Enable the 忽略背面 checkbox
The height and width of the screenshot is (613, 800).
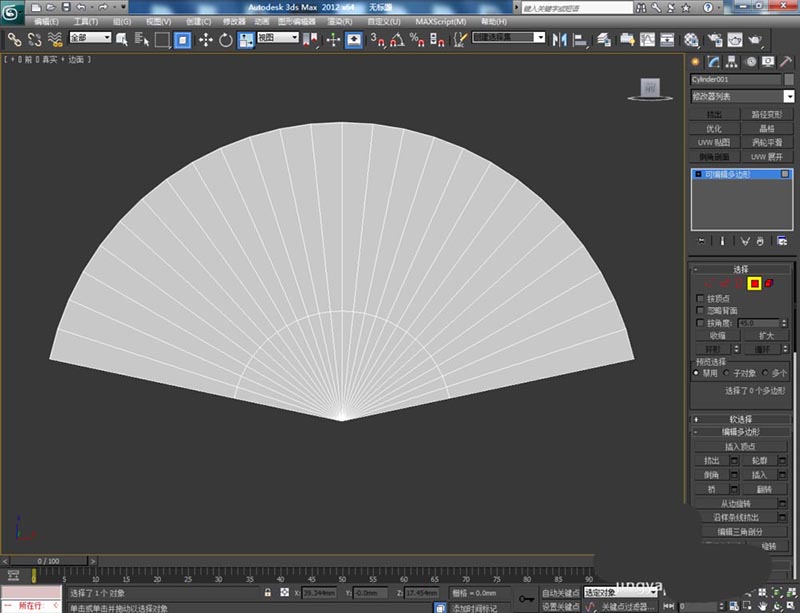pos(699,311)
